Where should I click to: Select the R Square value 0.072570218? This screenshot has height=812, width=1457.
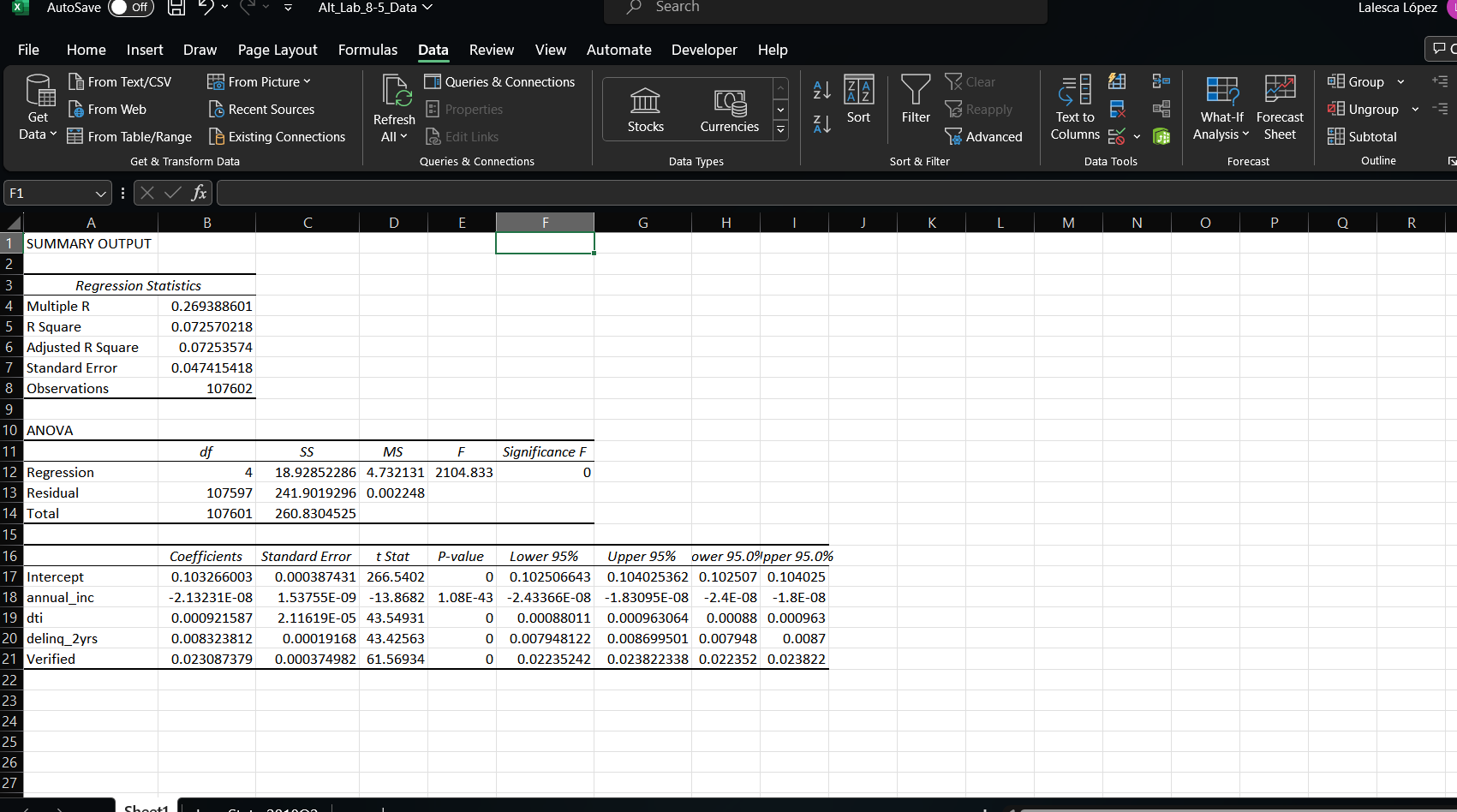click(206, 326)
